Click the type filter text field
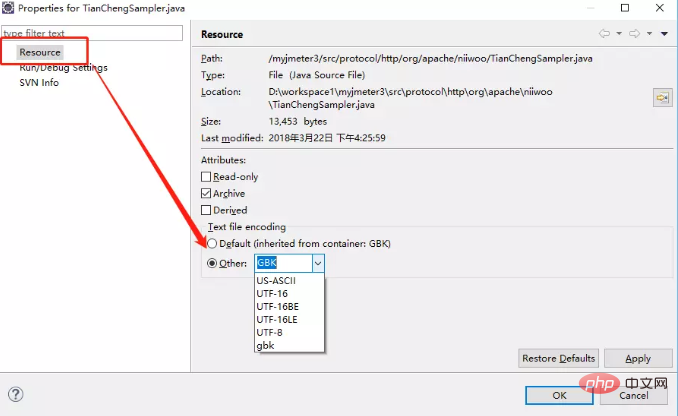Screen dimensions: 678x416 (92, 33)
